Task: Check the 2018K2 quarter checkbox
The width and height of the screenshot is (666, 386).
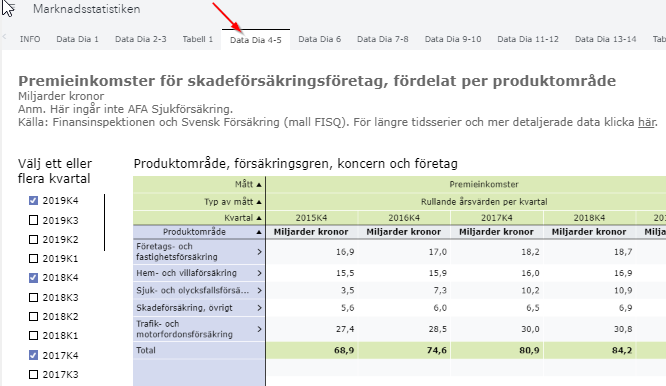Action: tap(33, 316)
